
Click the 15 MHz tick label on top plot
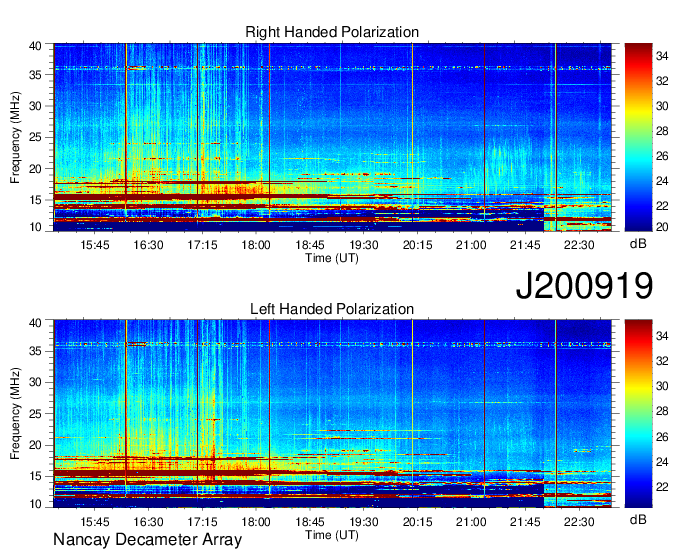coord(36,200)
